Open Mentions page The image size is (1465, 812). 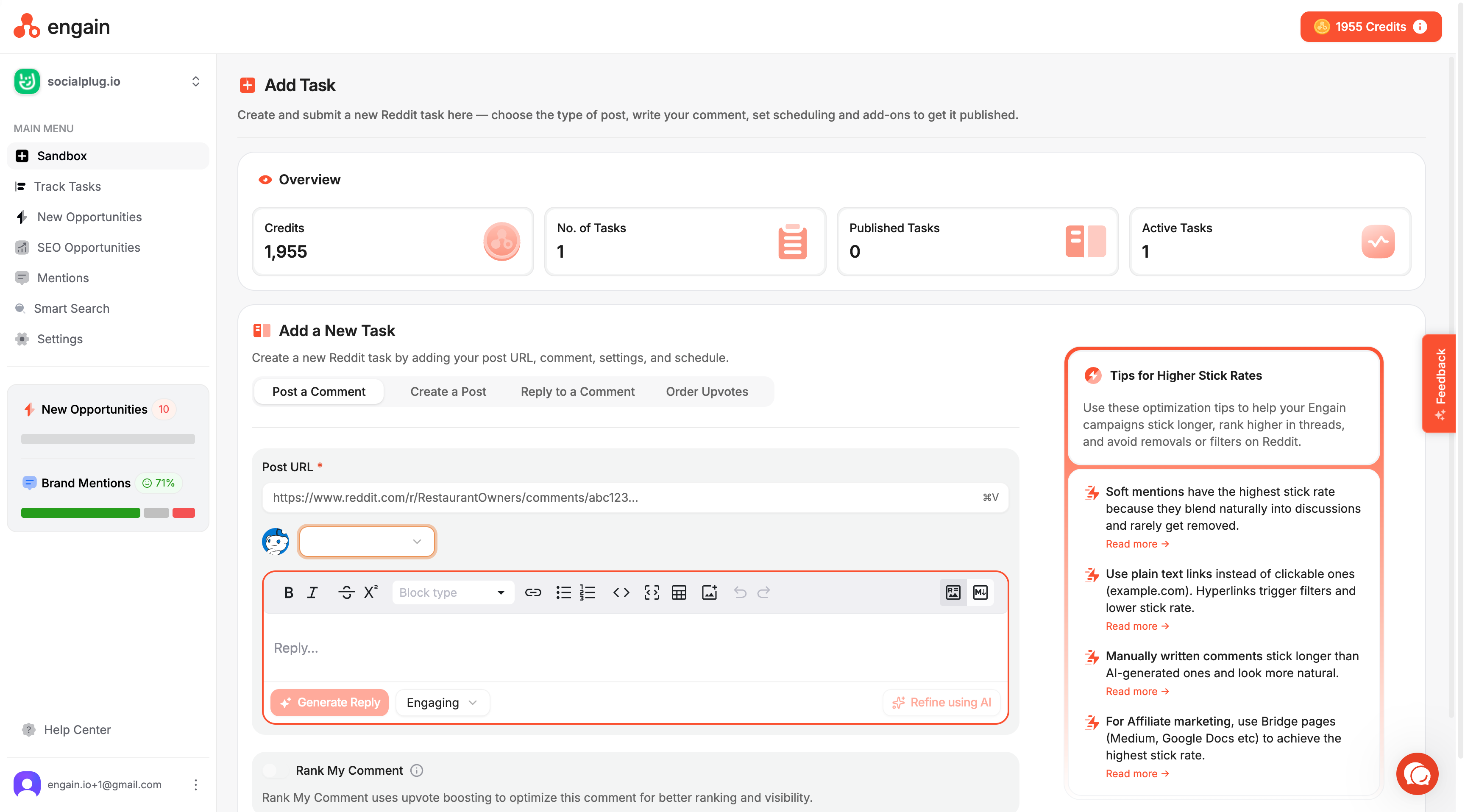[108, 278]
